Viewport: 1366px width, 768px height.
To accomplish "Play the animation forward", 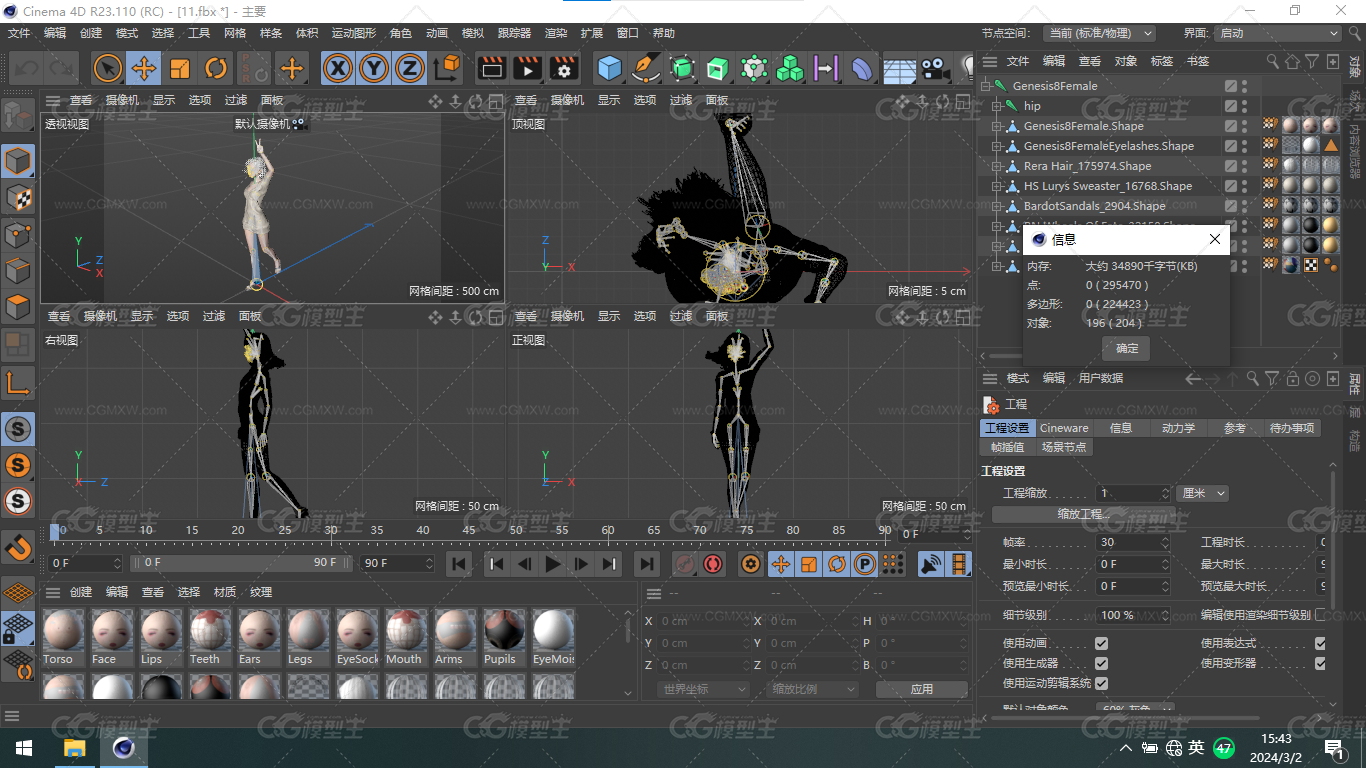I will (x=552, y=564).
